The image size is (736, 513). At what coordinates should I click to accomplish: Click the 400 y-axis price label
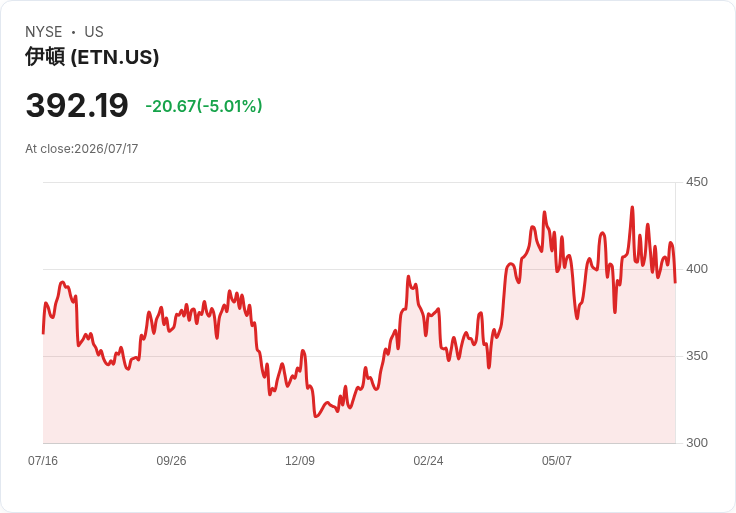[697, 269]
